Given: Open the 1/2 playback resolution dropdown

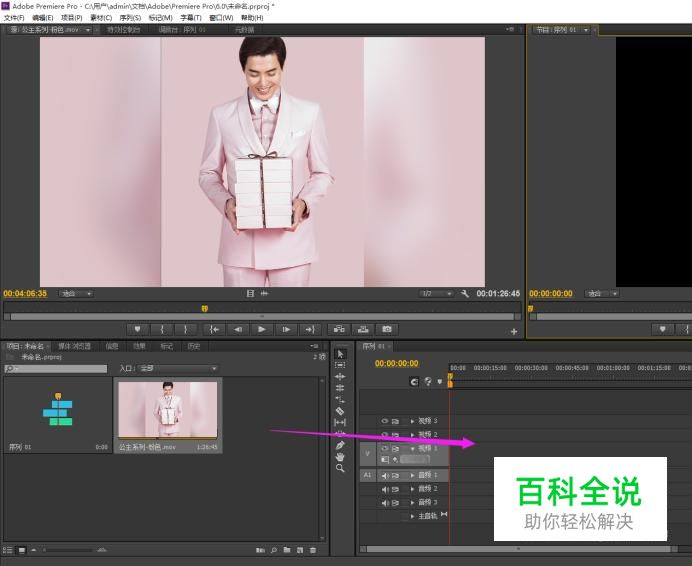Looking at the screenshot, I should click(436, 294).
